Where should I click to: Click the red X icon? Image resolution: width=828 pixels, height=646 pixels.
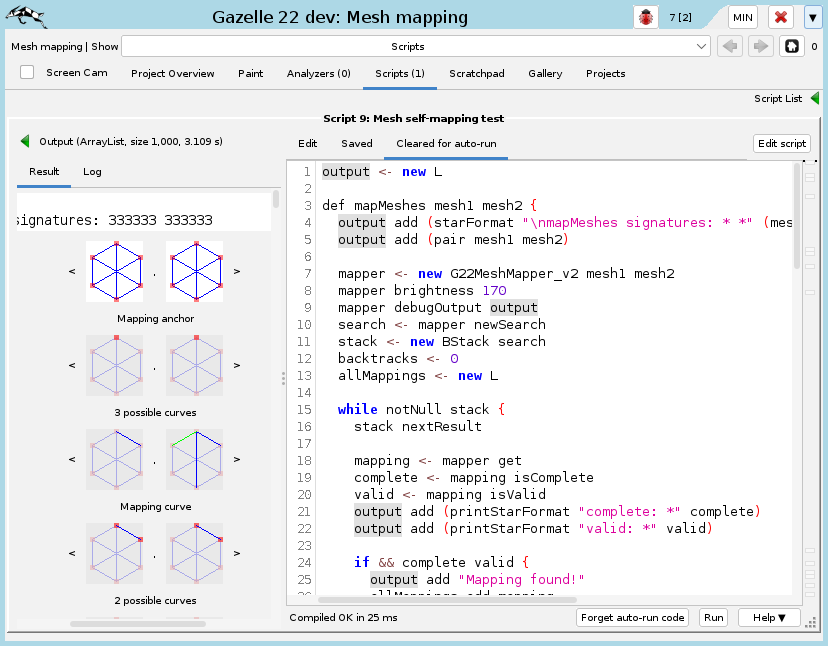click(x=780, y=17)
